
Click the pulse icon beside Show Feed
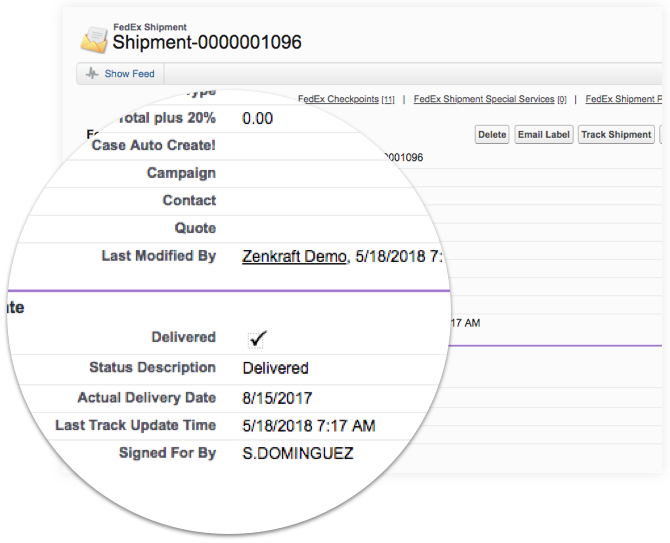tap(92, 73)
